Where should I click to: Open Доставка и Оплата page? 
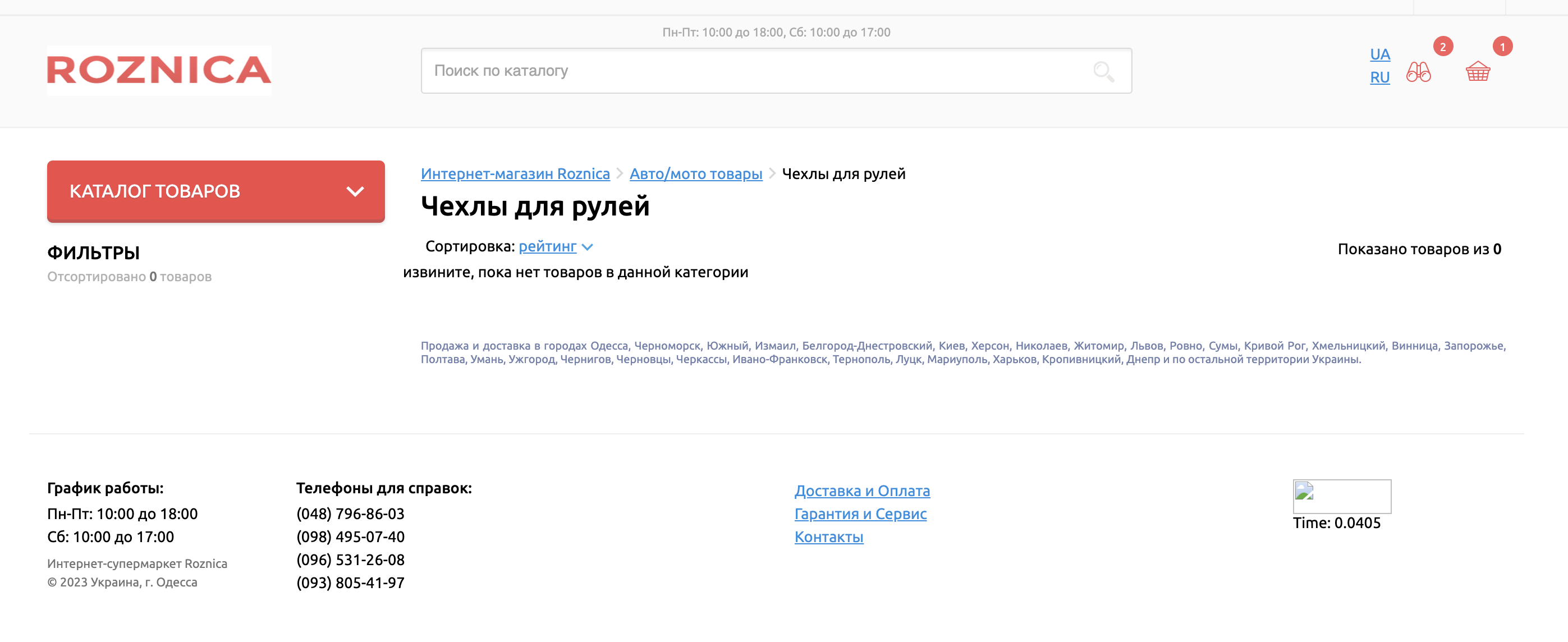(862, 490)
